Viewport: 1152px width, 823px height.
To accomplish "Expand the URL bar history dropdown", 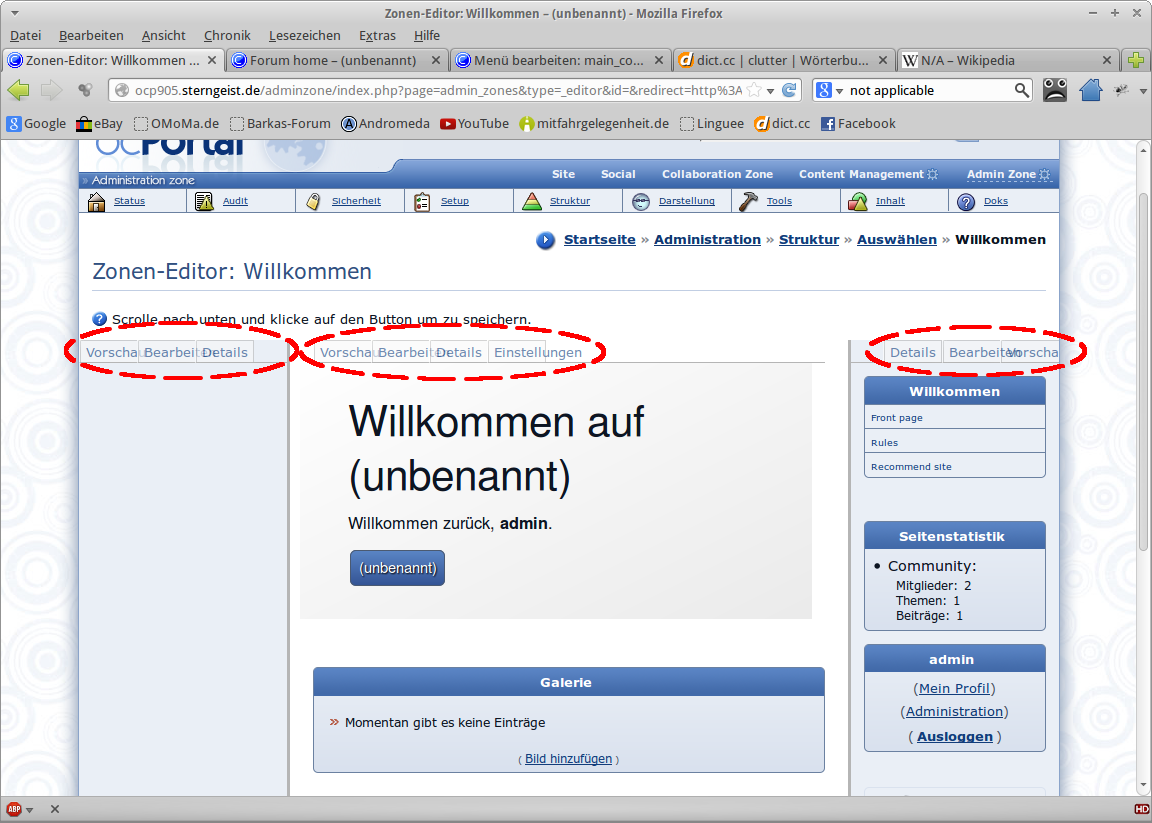I will point(770,90).
